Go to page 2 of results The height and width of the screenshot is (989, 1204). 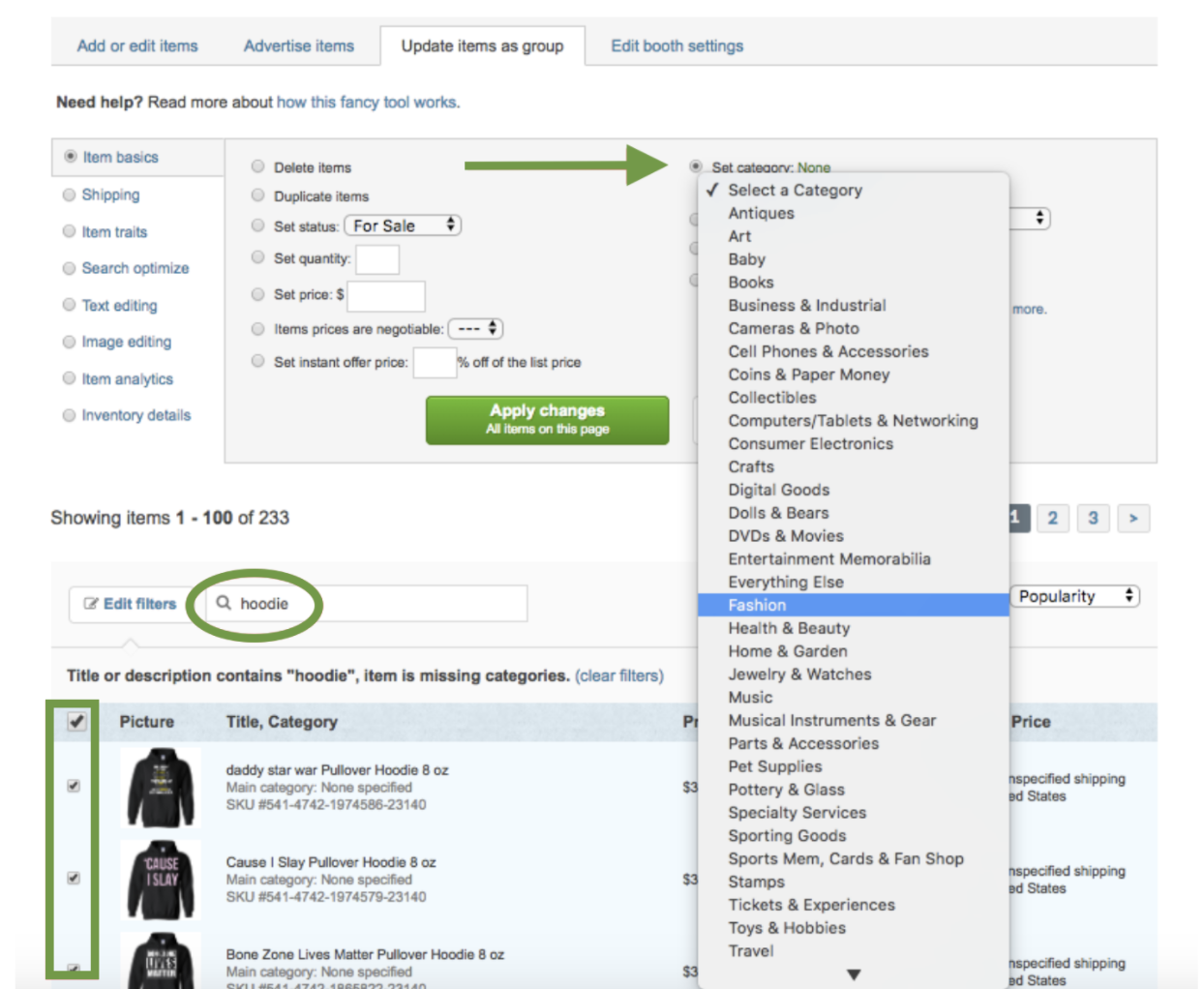pos(1052,519)
